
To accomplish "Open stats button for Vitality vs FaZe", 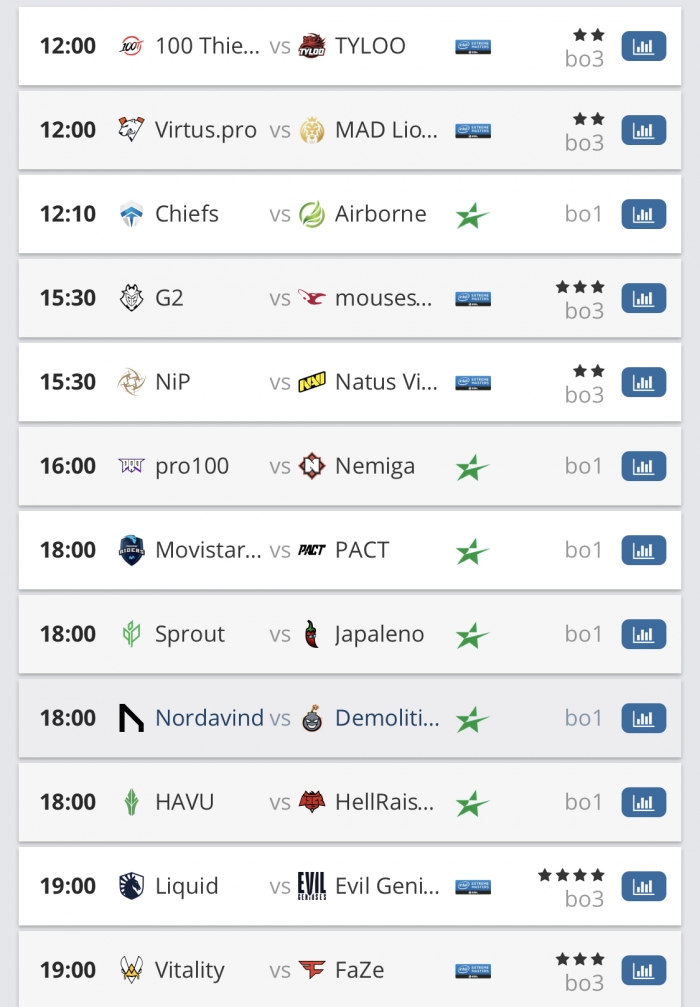I will point(643,970).
